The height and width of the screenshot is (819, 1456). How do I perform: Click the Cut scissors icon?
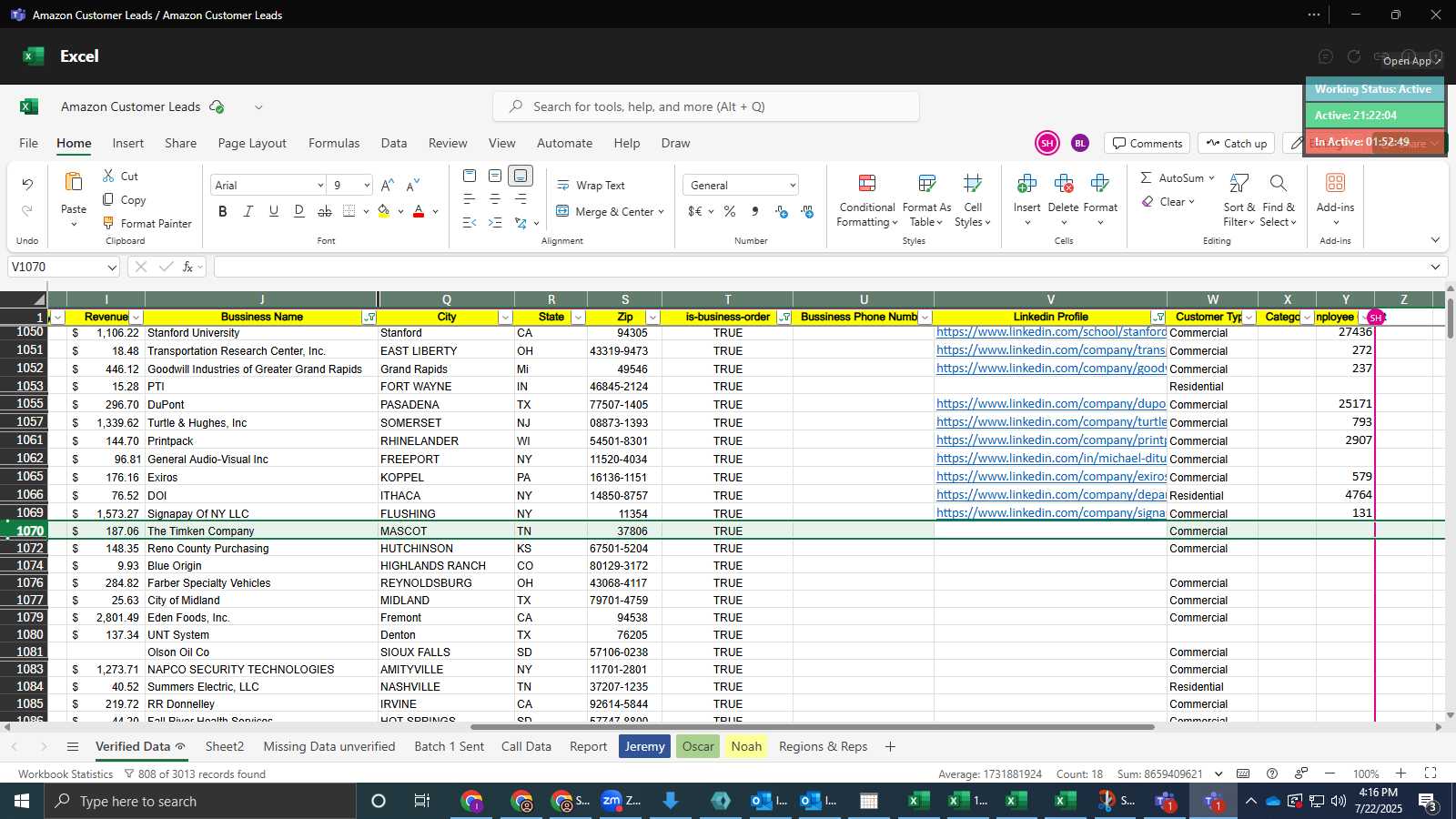[108, 176]
